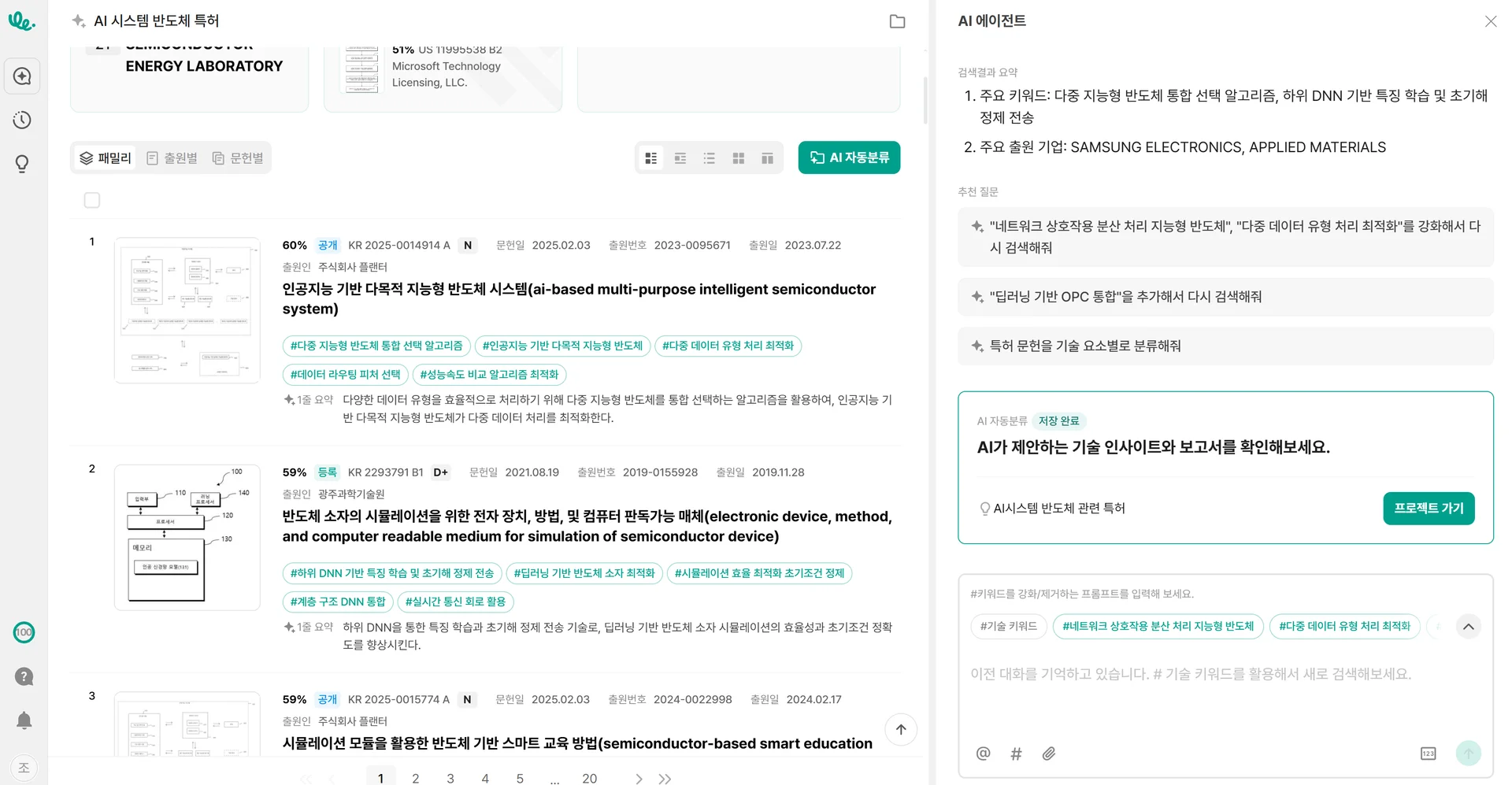Collapse the keyword chips chevron

point(1468,627)
